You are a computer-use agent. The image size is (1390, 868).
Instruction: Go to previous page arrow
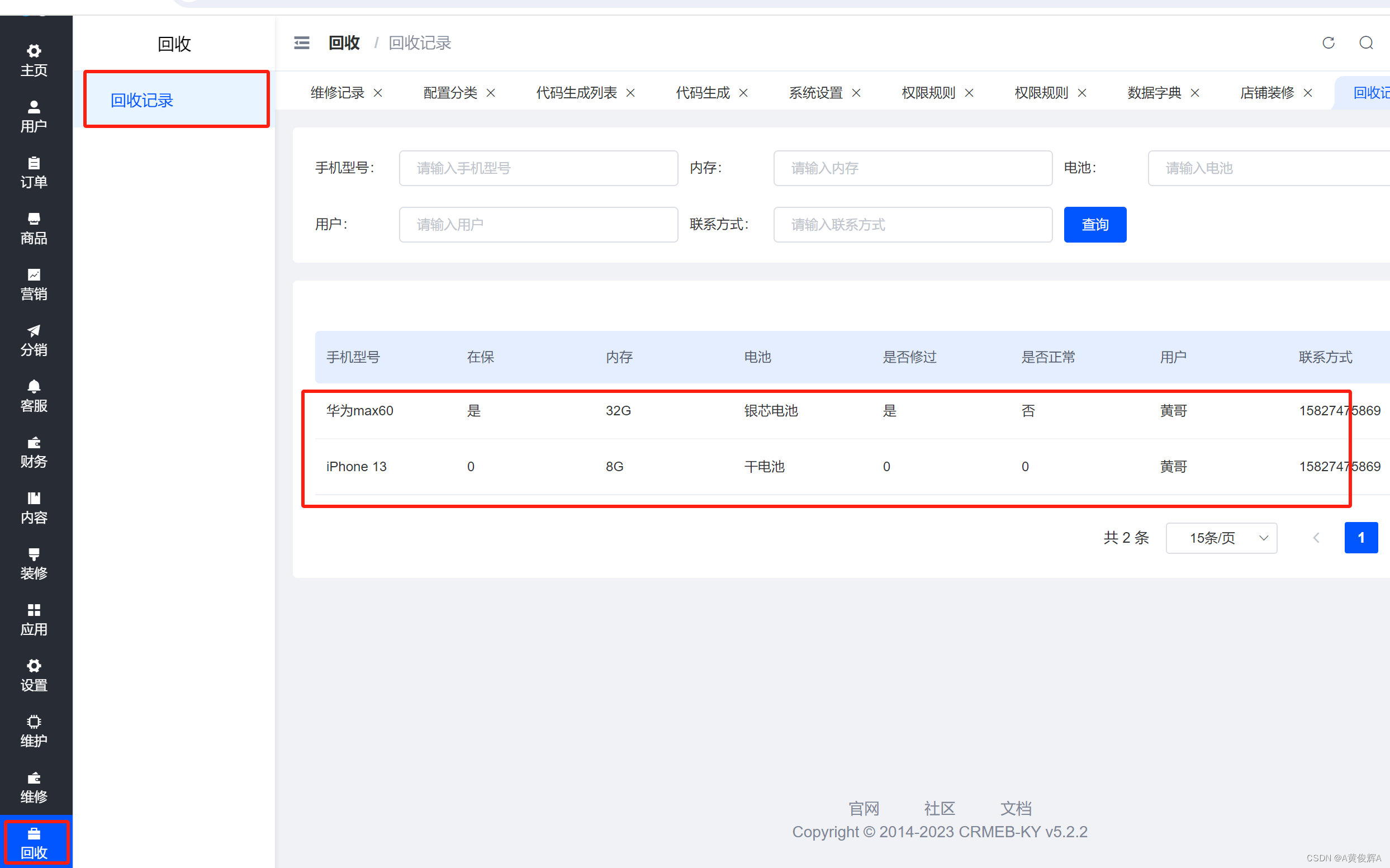pyautogui.click(x=1317, y=538)
